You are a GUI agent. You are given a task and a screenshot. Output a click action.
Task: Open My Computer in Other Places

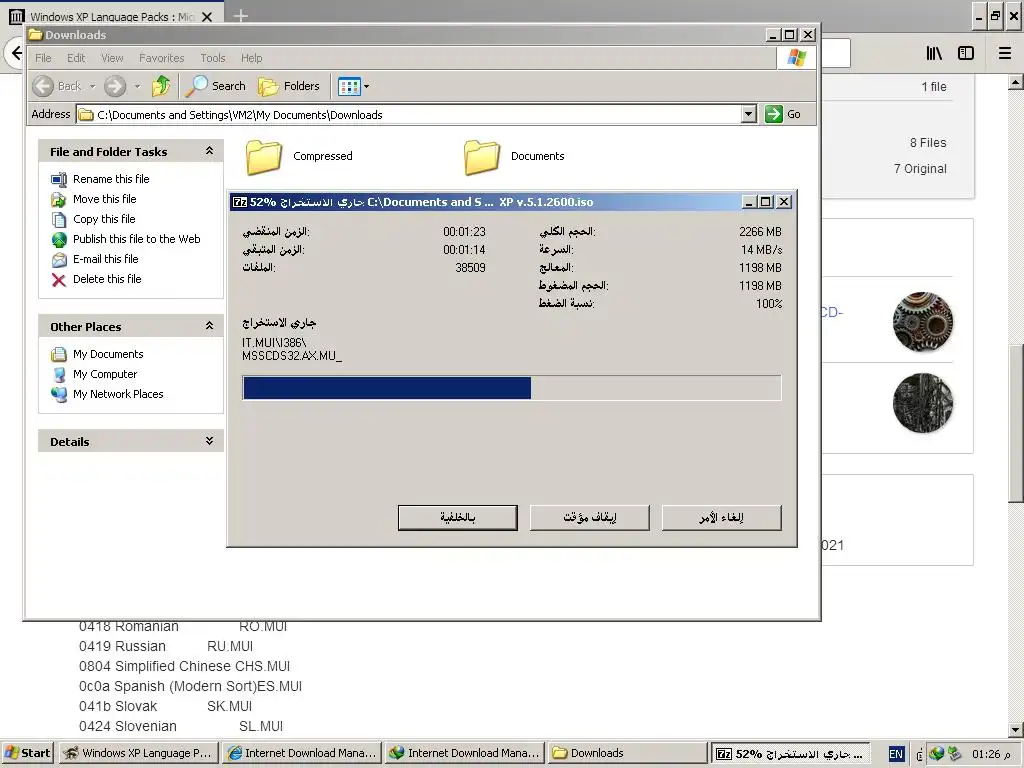point(105,374)
